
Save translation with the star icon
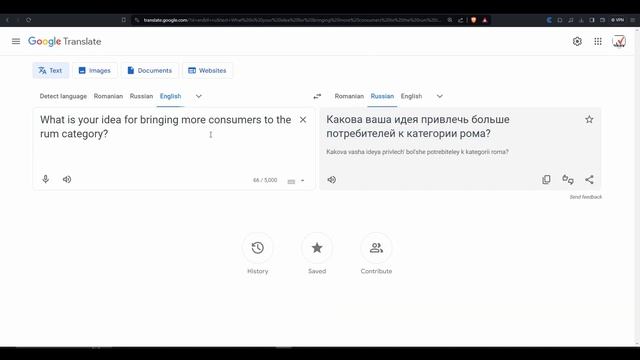[x=589, y=120]
